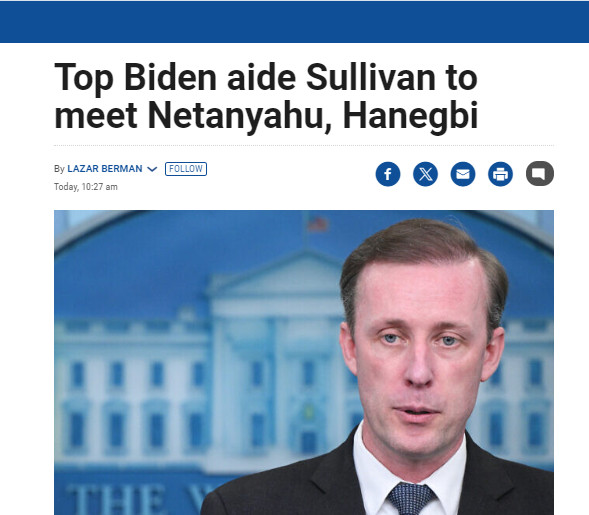Email this article using the envelope icon
589x515 pixels.
tap(463, 174)
